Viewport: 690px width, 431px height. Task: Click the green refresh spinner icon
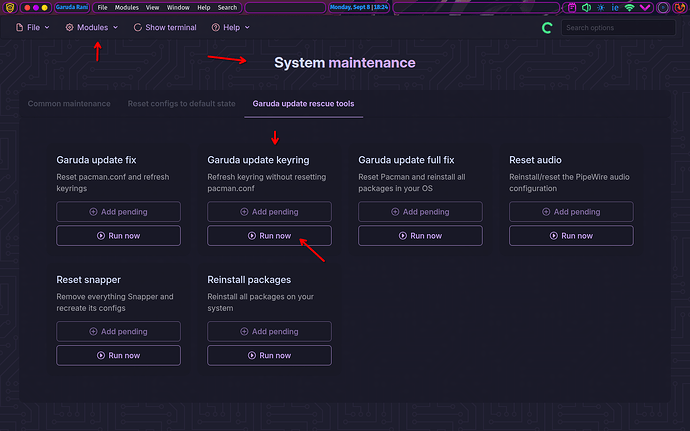(546, 28)
